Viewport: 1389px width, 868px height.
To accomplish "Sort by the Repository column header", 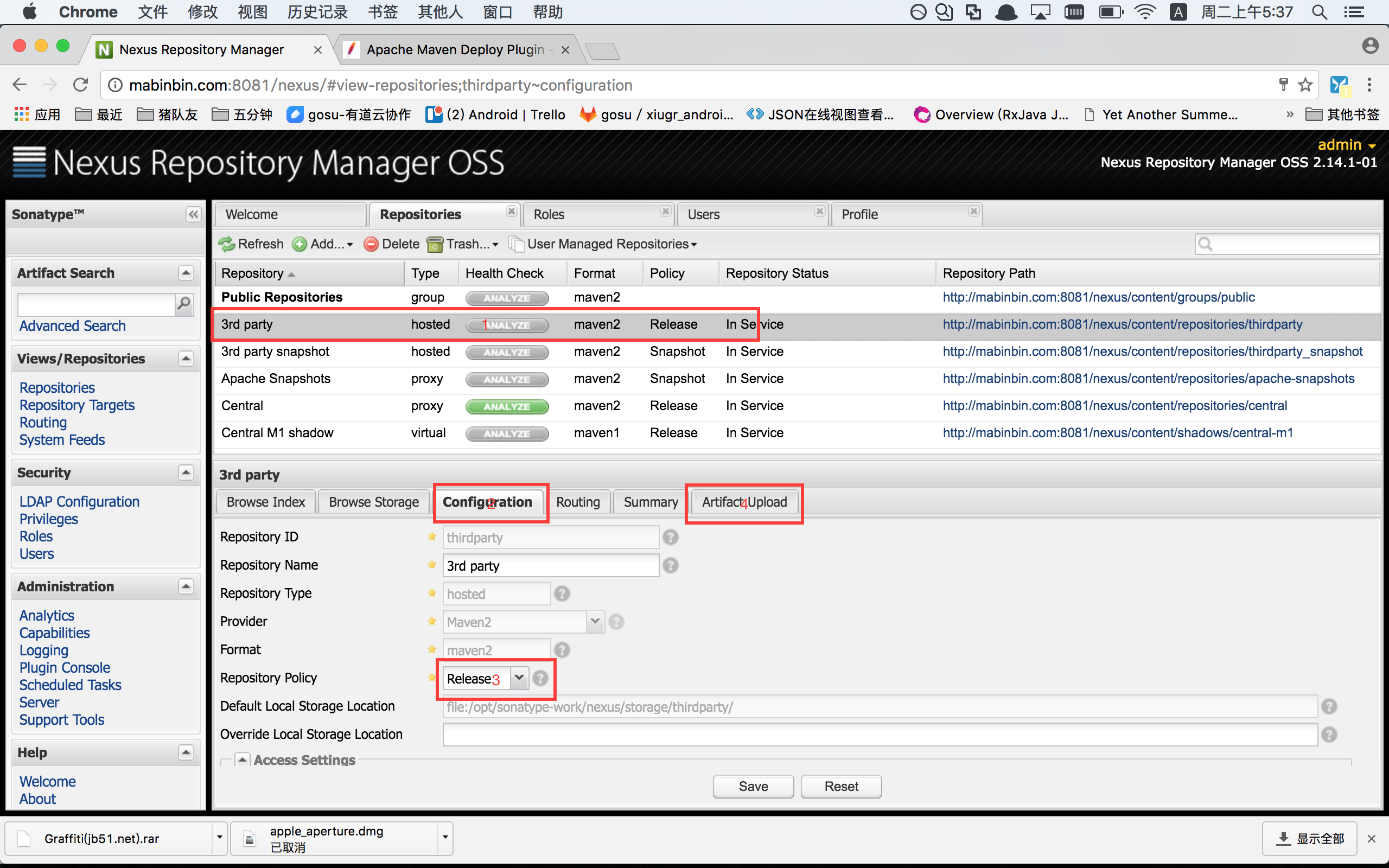I will 310,273.
